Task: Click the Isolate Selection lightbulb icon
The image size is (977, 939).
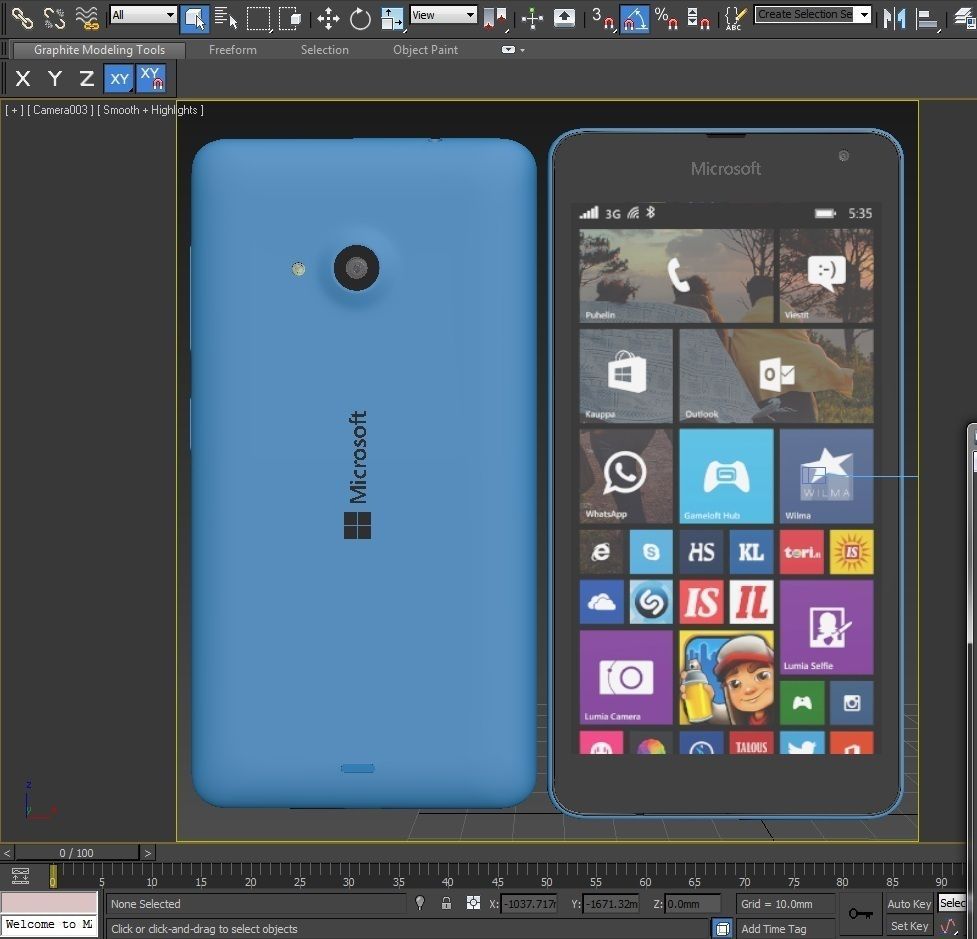Action: tap(420, 903)
